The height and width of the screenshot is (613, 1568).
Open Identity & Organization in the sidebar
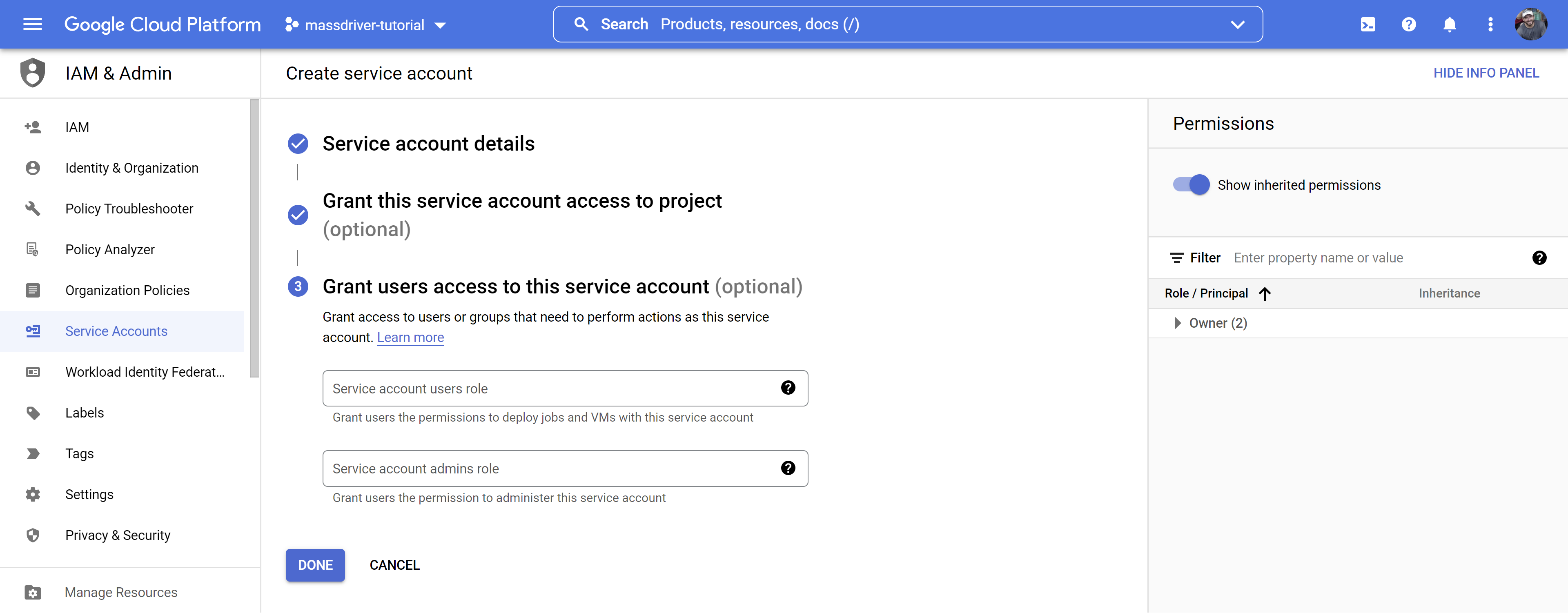tap(122, 168)
